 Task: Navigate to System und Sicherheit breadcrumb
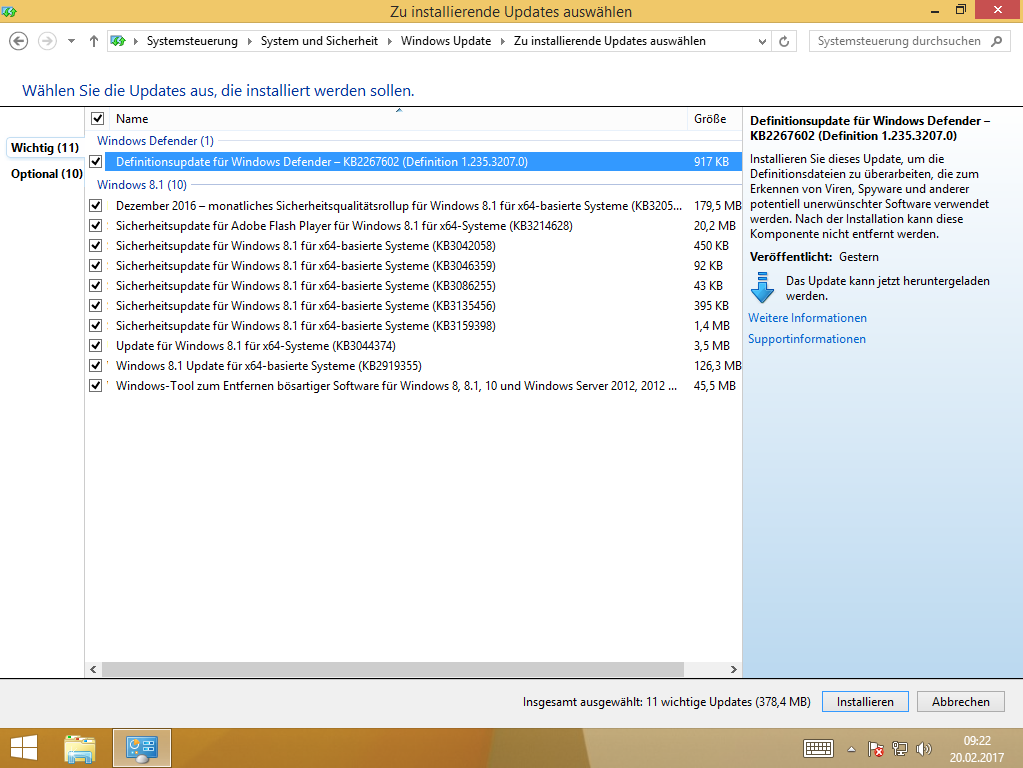click(x=319, y=41)
